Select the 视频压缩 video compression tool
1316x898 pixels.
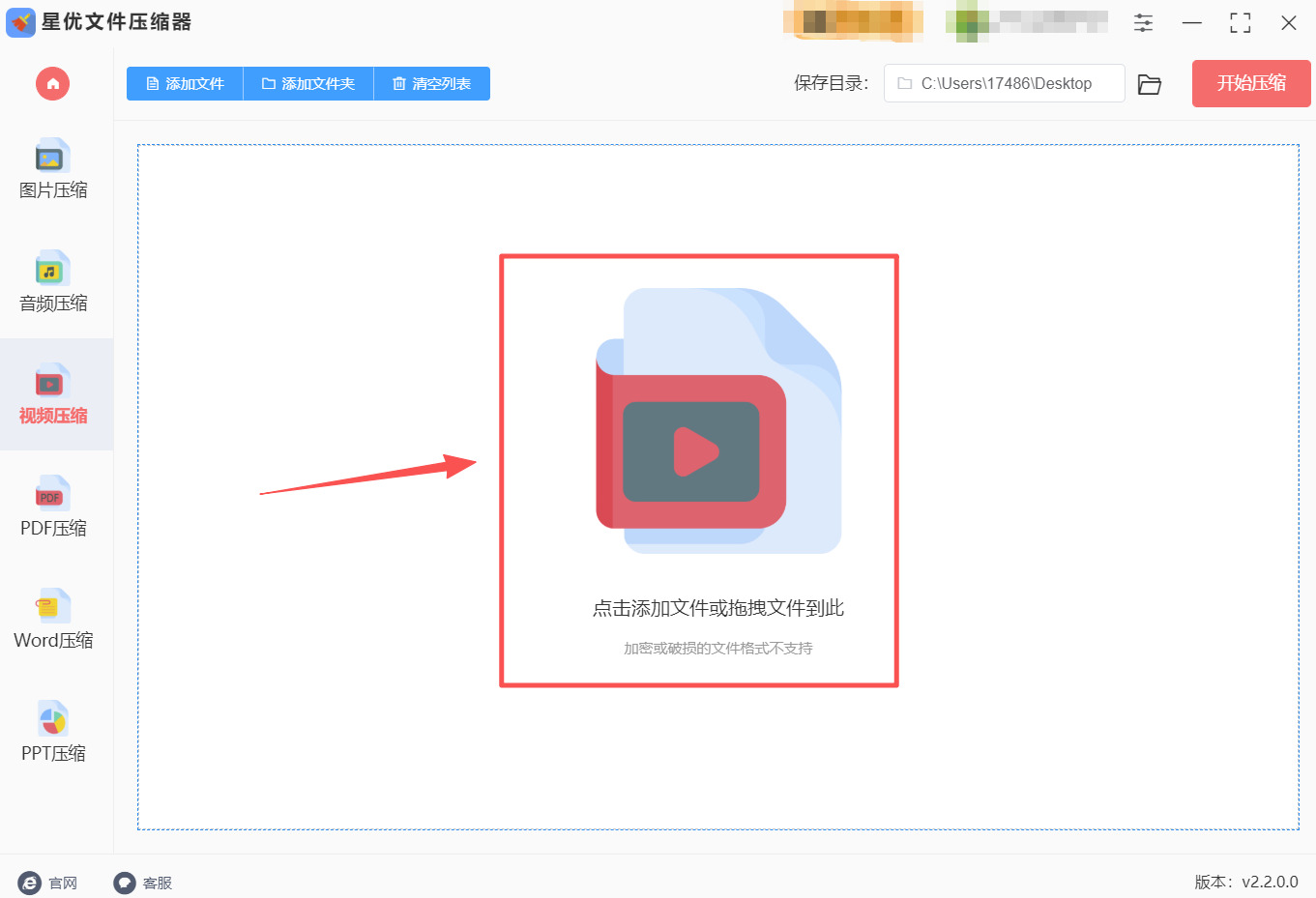pyautogui.click(x=52, y=395)
